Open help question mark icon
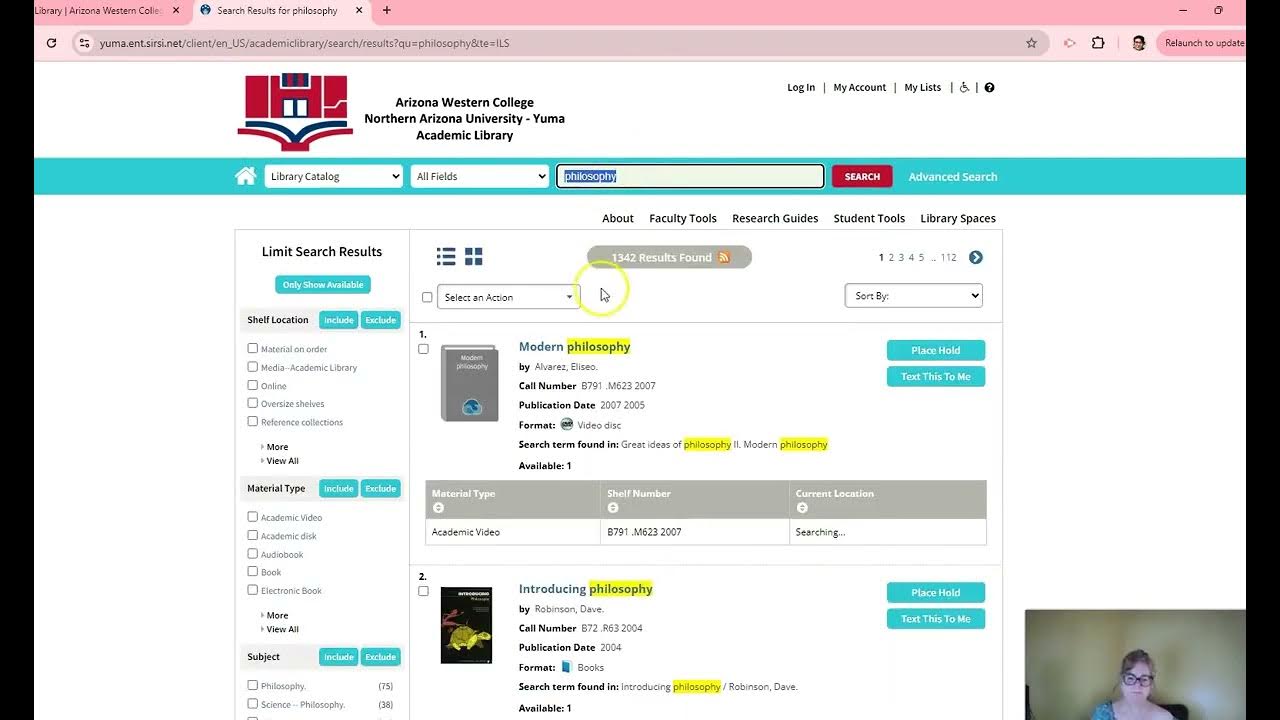The width and height of the screenshot is (1280, 720). point(989,87)
